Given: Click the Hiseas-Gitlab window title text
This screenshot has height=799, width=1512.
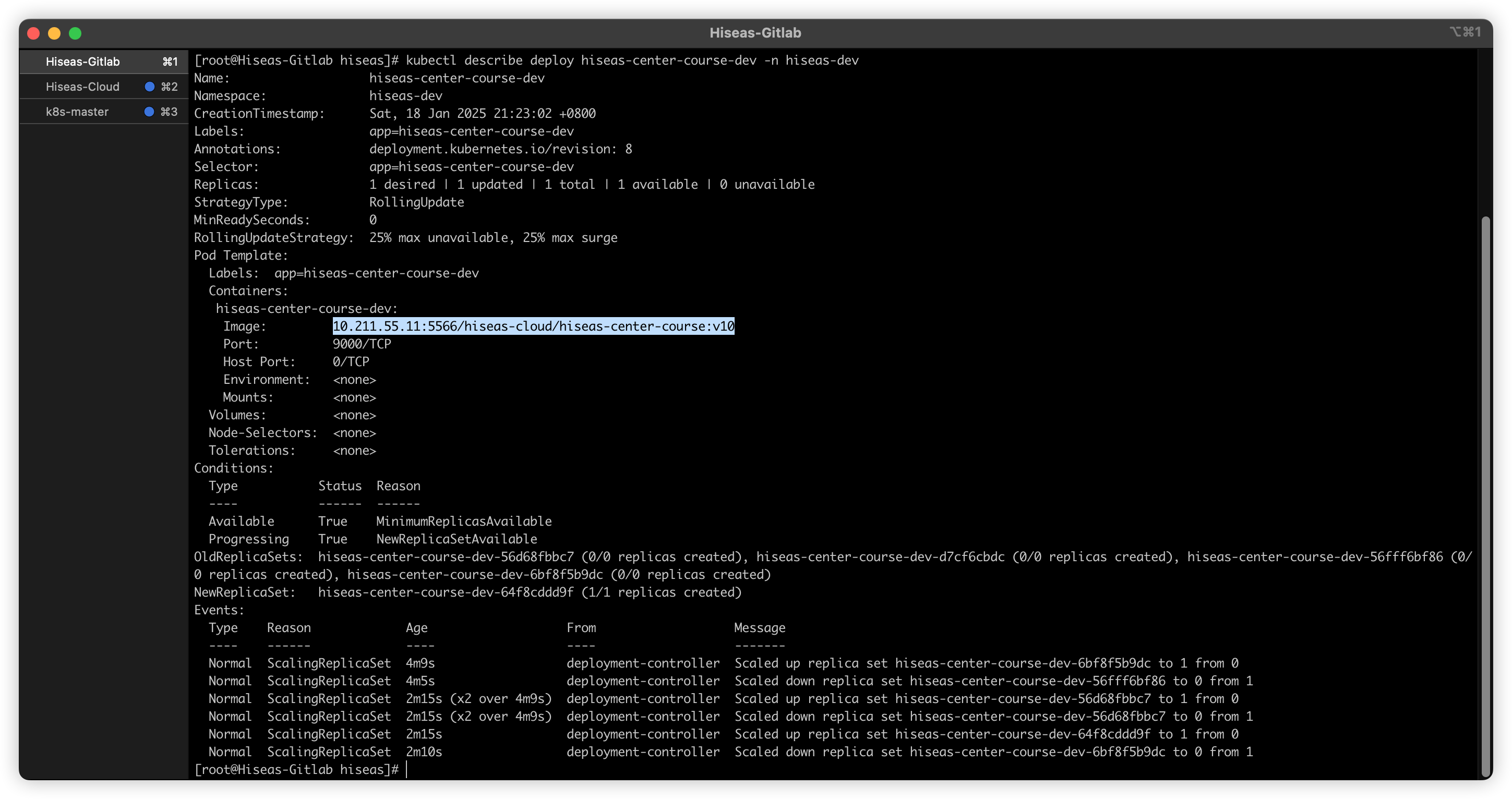Looking at the screenshot, I should 755,33.
